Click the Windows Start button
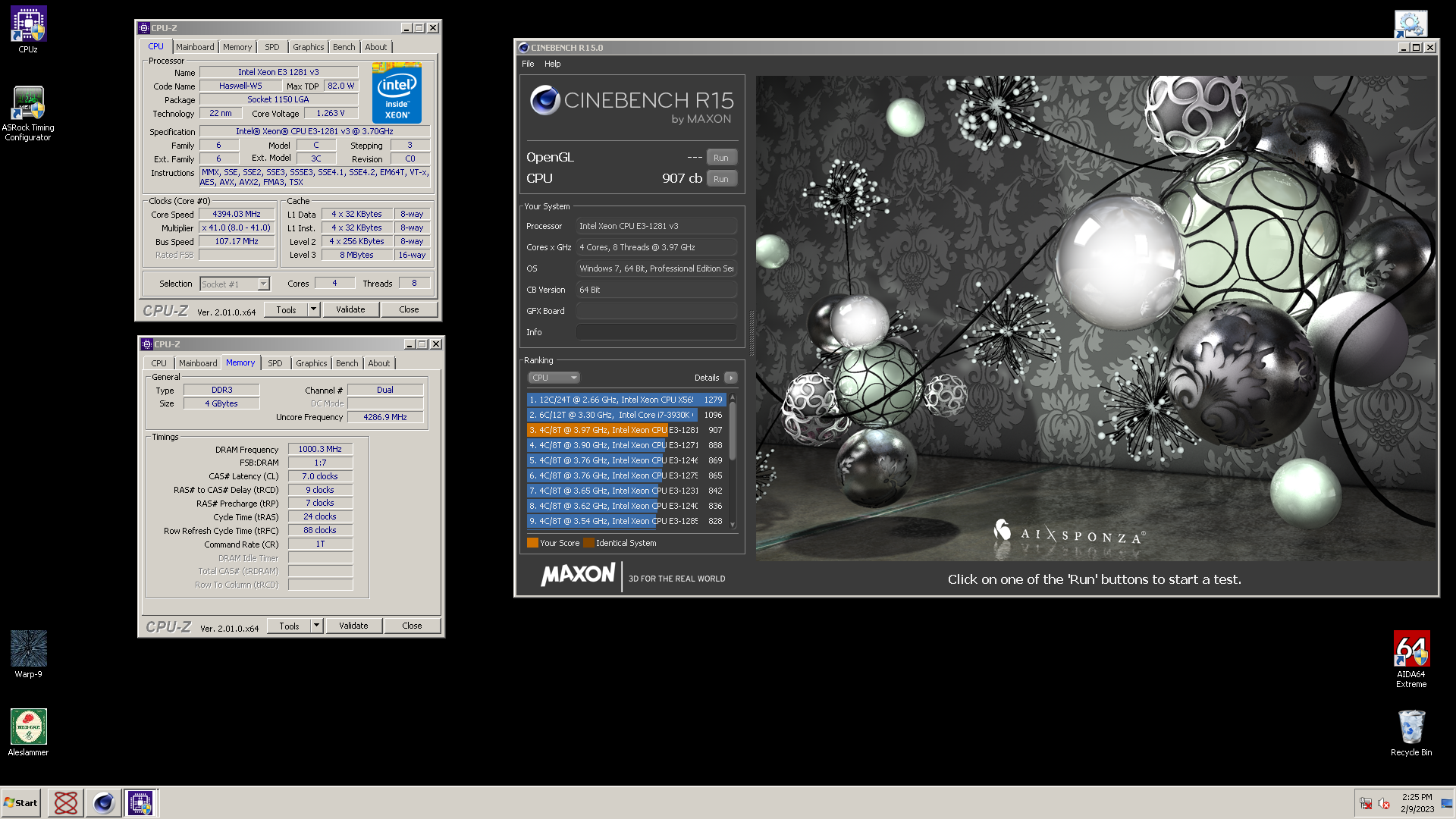The width and height of the screenshot is (1456, 819). pyautogui.click(x=21, y=803)
